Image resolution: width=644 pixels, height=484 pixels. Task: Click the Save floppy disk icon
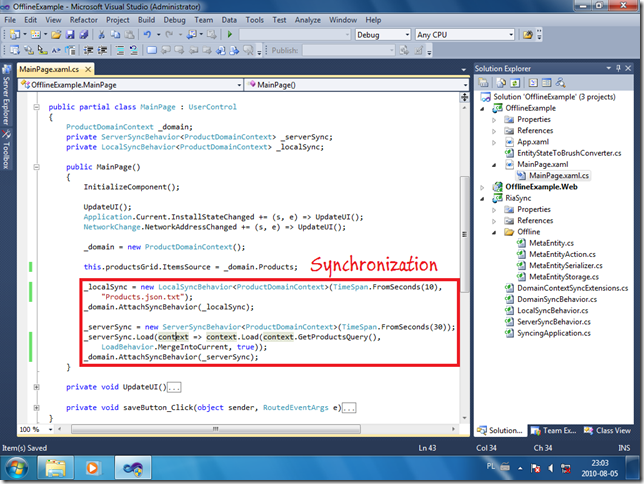(x=70, y=35)
